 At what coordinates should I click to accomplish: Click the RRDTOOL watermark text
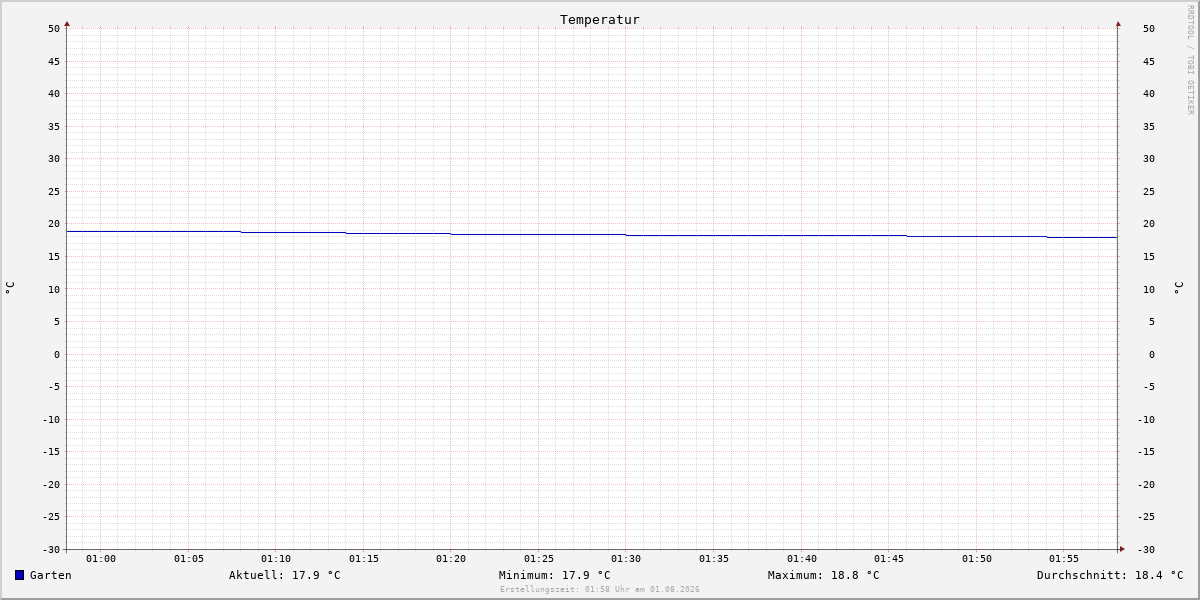(1190, 60)
